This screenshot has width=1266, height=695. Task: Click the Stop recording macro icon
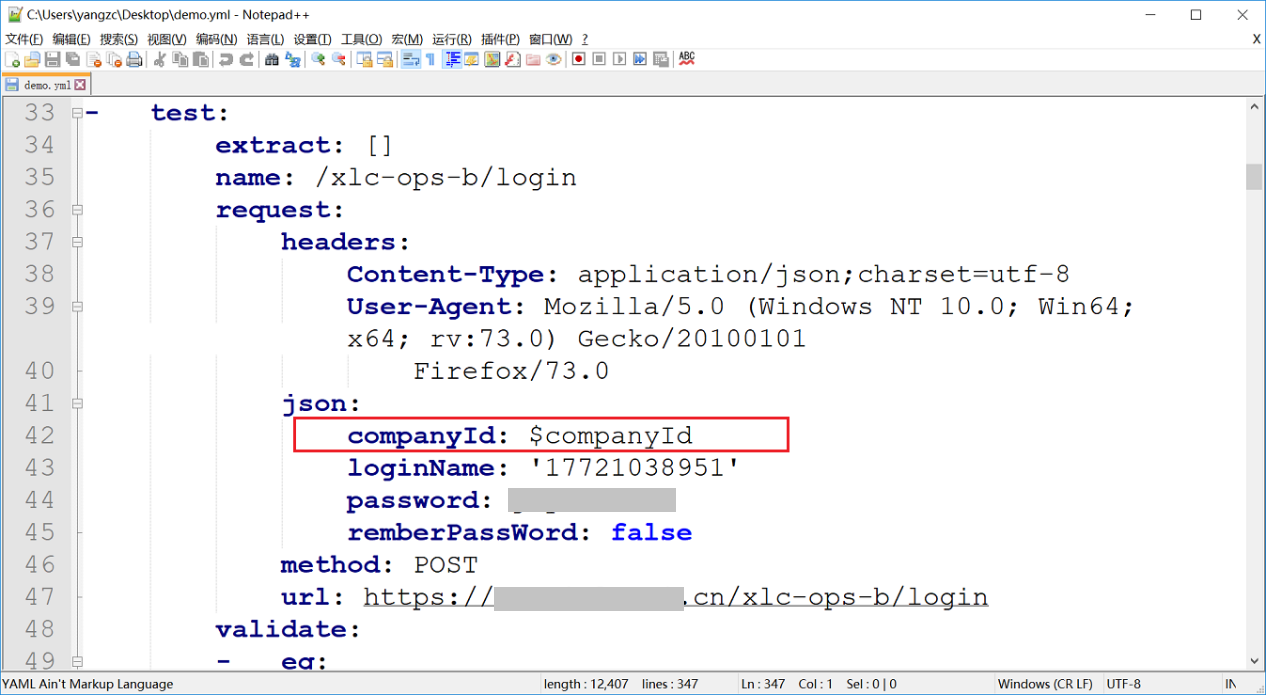(599, 60)
